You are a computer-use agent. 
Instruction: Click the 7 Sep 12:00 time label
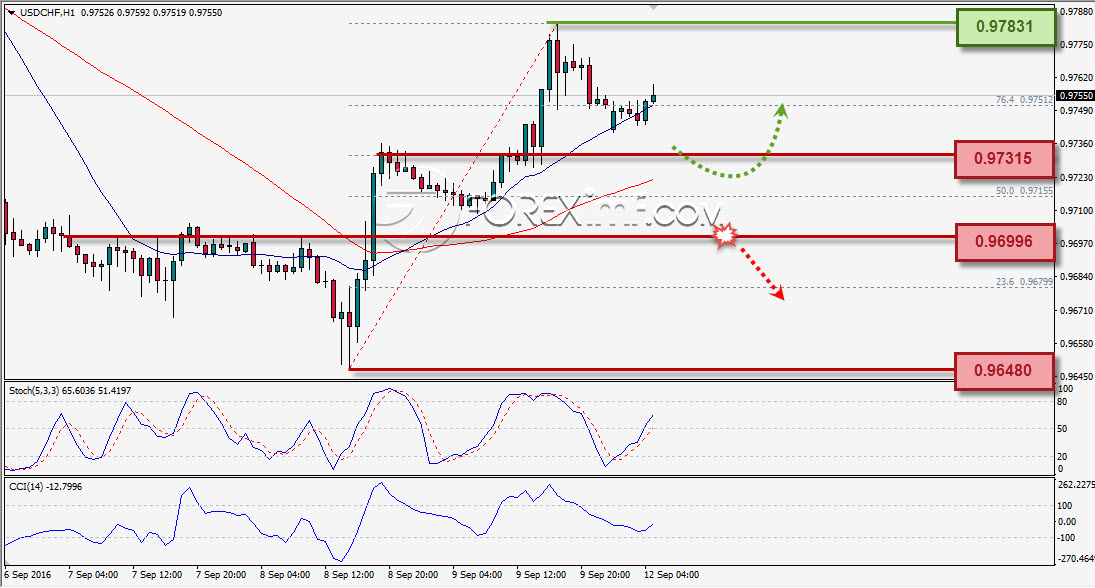[x=157, y=575]
